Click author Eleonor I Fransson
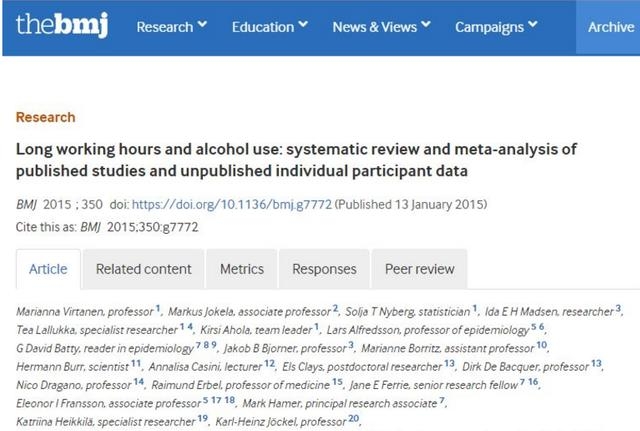 click(60, 403)
